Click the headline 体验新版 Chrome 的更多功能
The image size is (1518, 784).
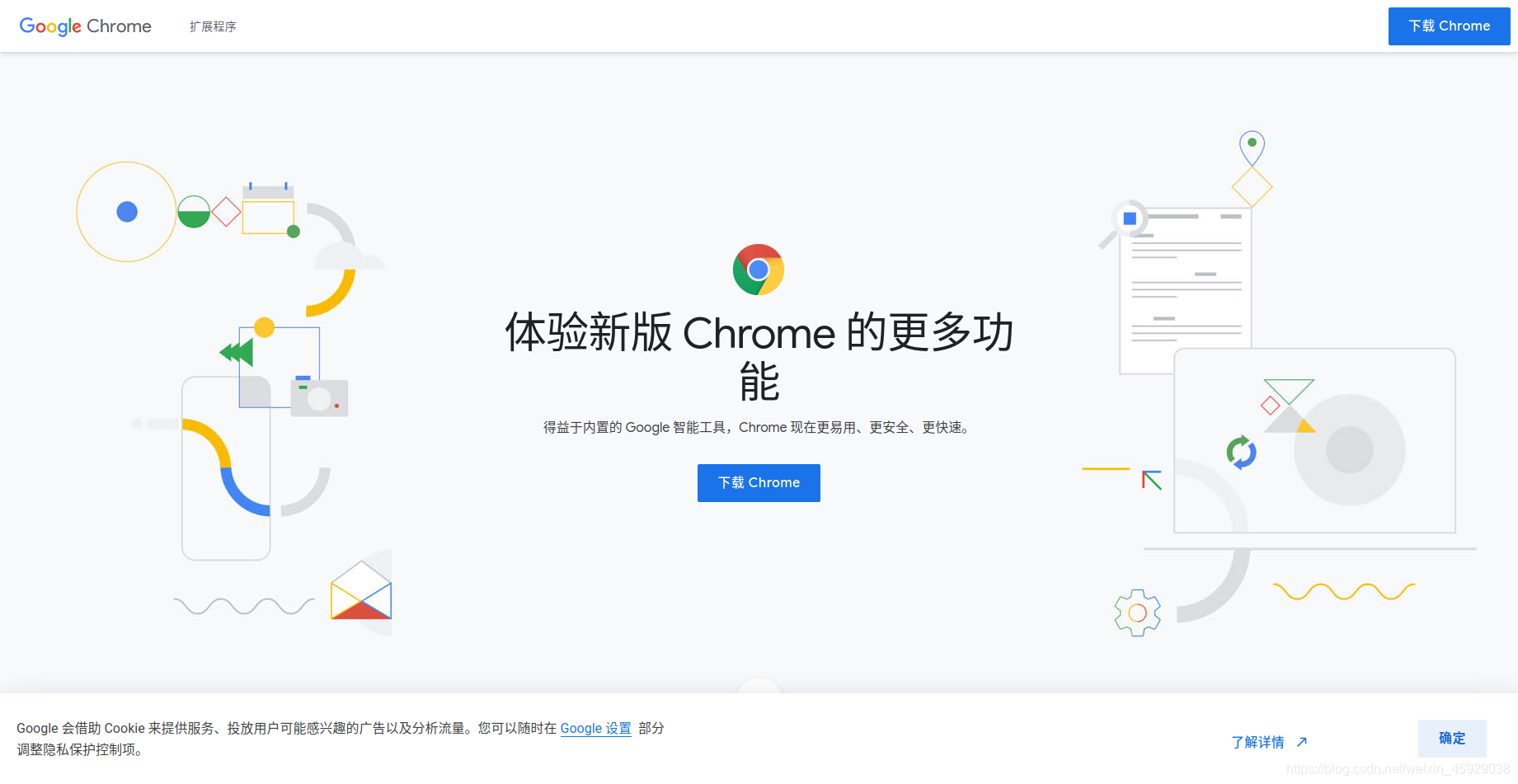(759, 356)
